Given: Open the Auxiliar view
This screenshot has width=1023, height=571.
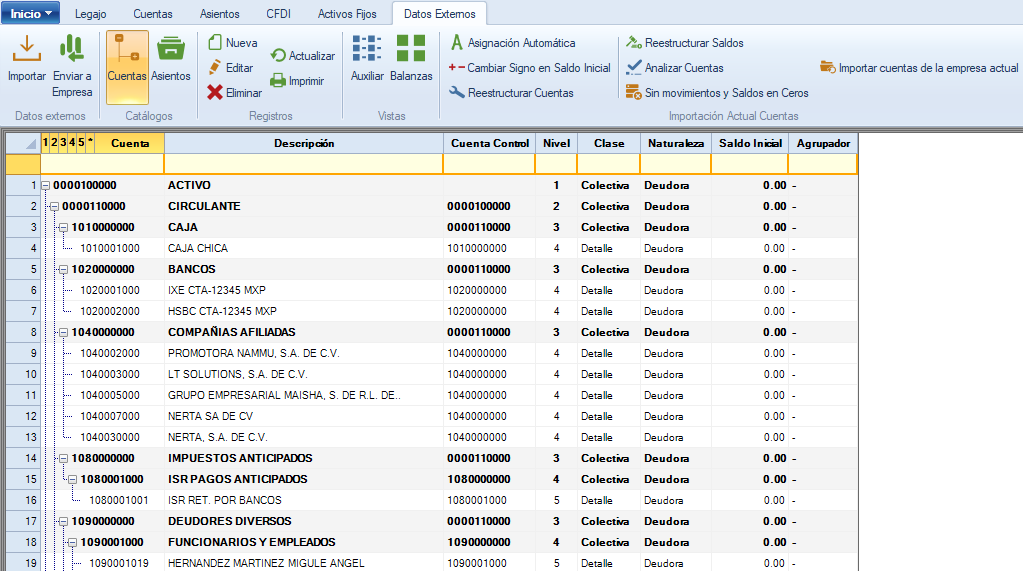Looking at the screenshot, I should (x=367, y=49).
